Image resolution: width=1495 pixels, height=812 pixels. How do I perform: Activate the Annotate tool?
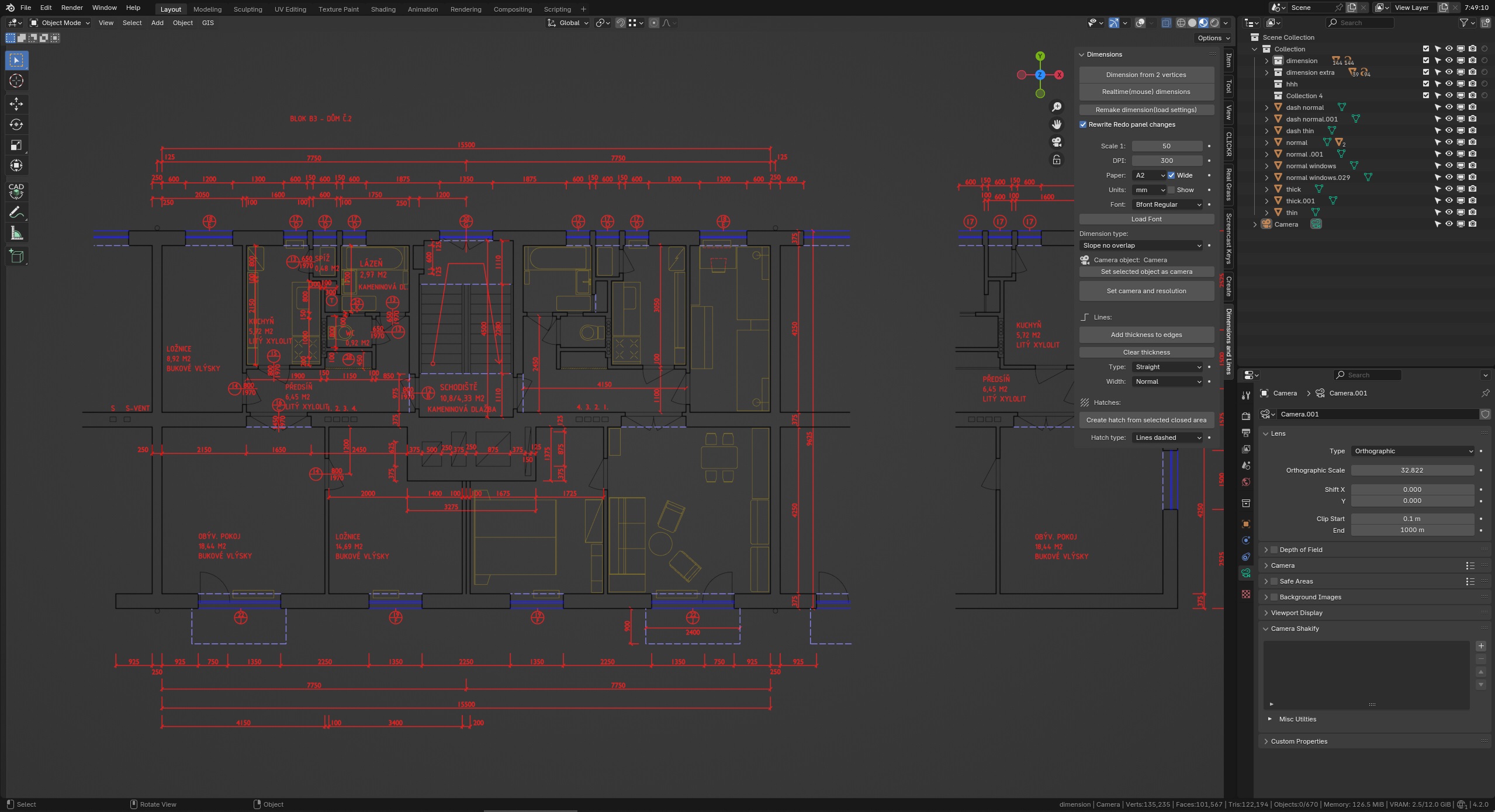[x=16, y=211]
